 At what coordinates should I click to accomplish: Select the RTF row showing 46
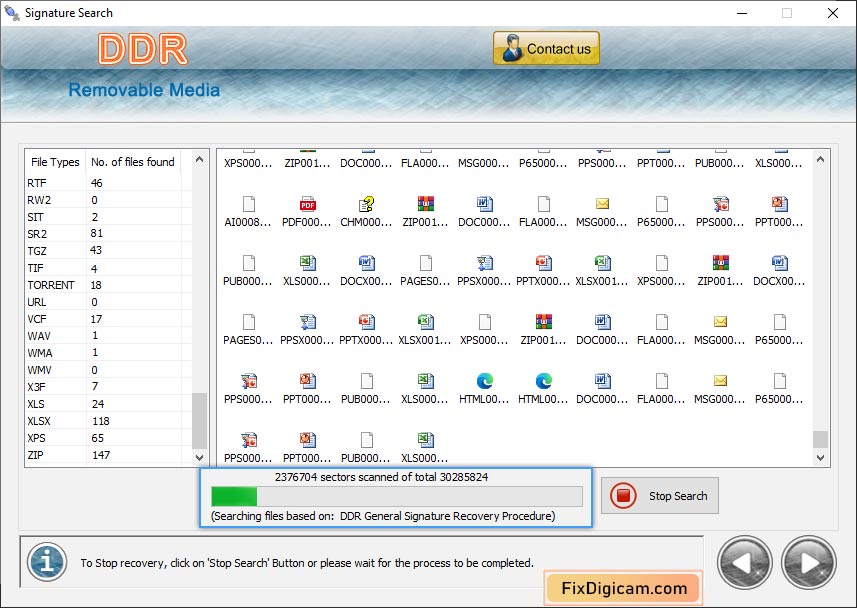pyautogui.click(x=109, y=183)
